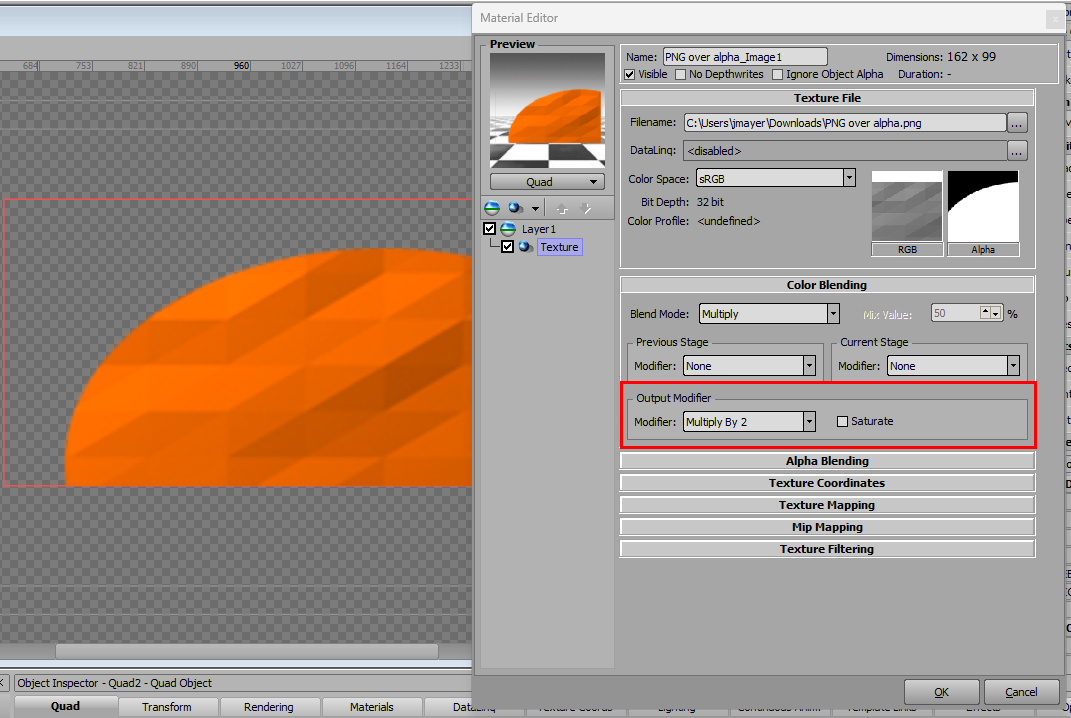Uncheck the Texture stage checkbox in the tree
Viewport: 1071px width, 718px height.
(x=507, y=247)
